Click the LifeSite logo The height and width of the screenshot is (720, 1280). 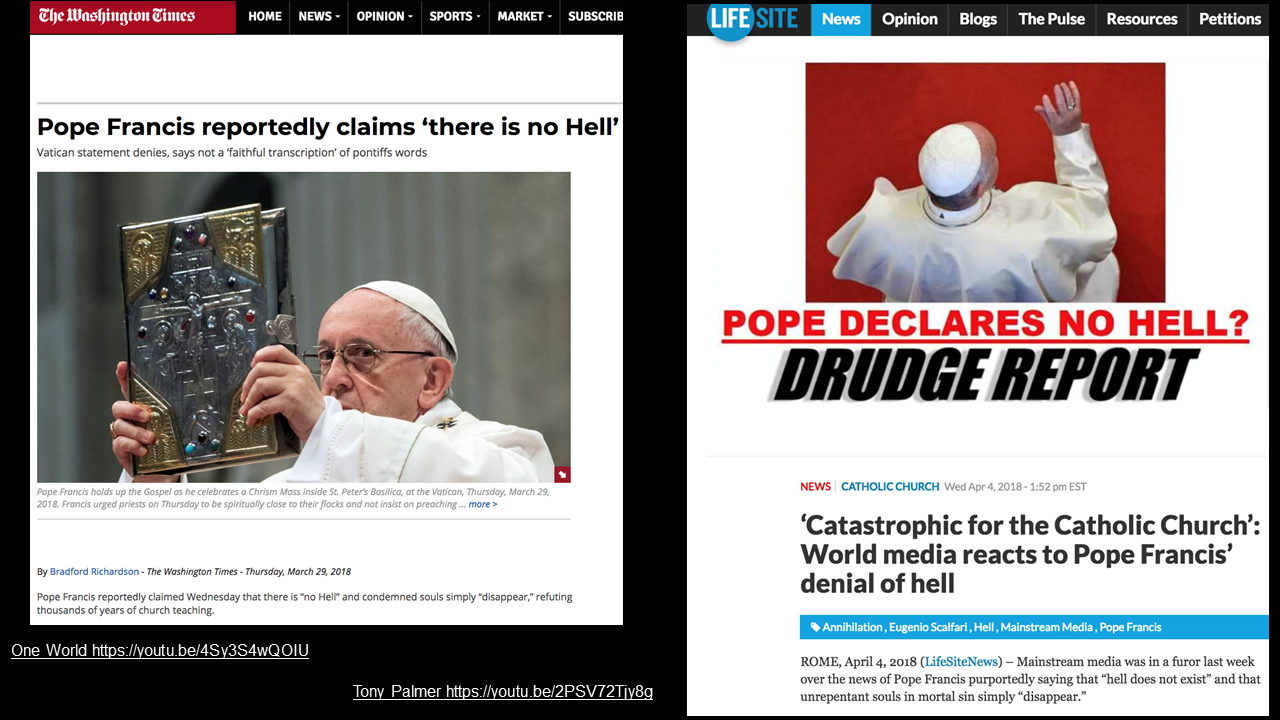pyautogui.click(x=752, y=20)
